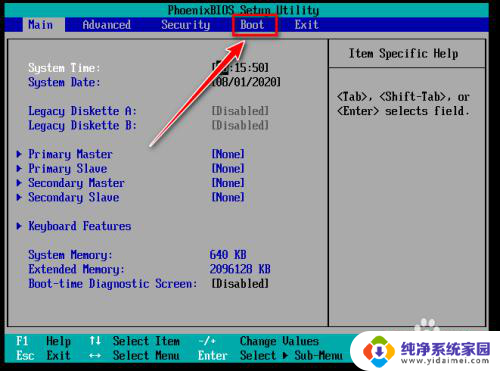500x371 pixels.
Task: Expand Secondary Slave submenu arrow
Action: [19, 197]
